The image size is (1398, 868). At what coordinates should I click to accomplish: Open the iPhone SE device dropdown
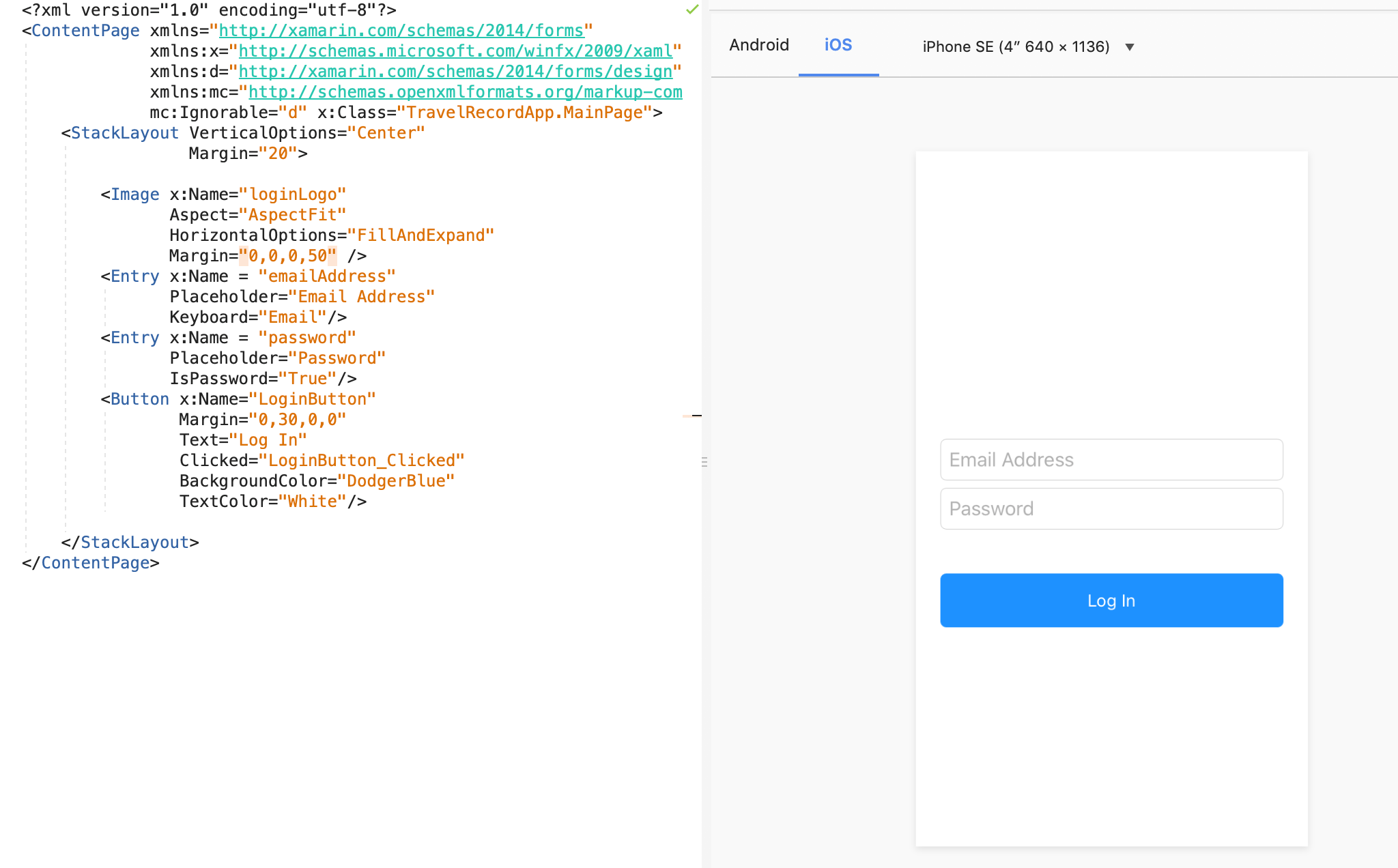pos(1129,47)
